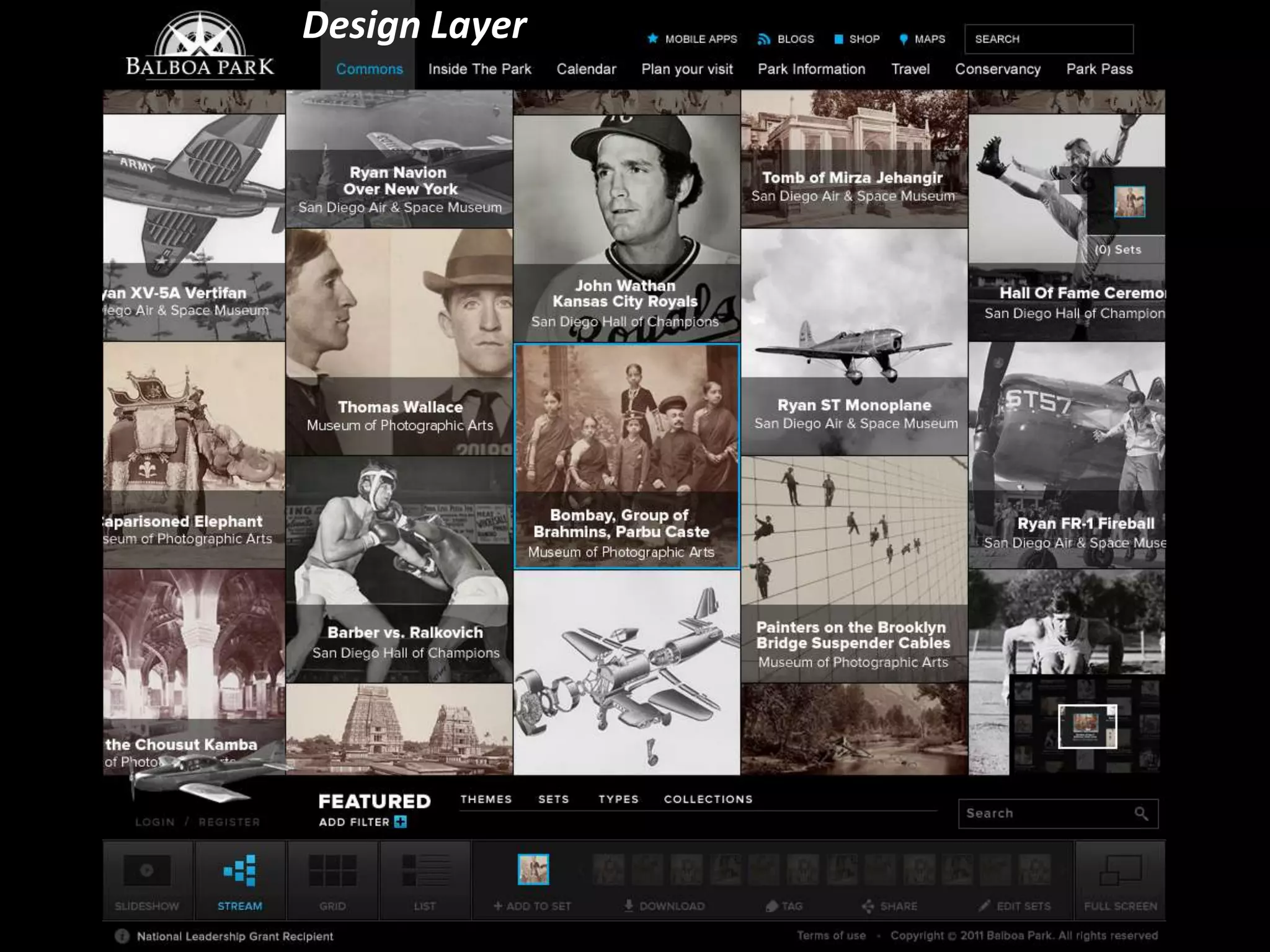This screenshot has width=1270, height=952.
Task: Click the EDIT SETS button
Action: click(x=1015, y=906)
